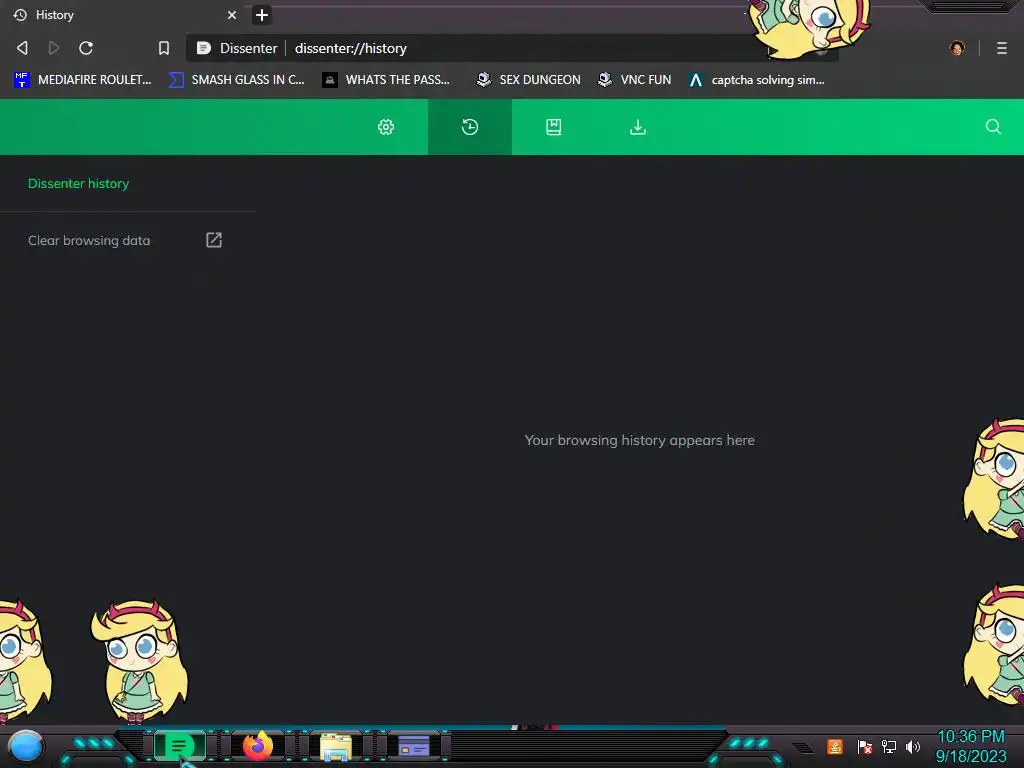Click the volume speaker tray icon
Screen dimensions: 1024x768
[x=913, y=746]
